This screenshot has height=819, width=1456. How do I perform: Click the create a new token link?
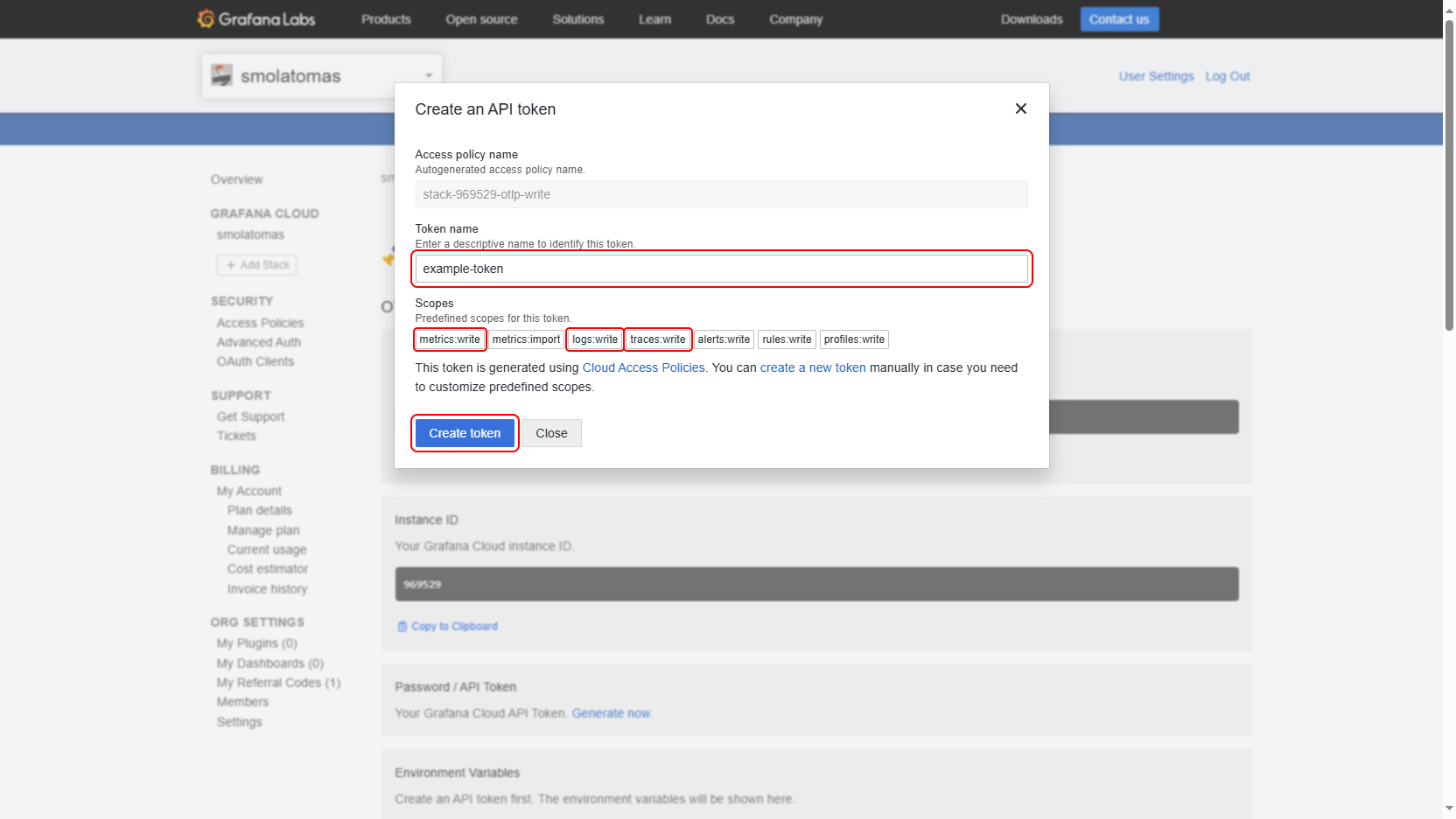point(813,367)
